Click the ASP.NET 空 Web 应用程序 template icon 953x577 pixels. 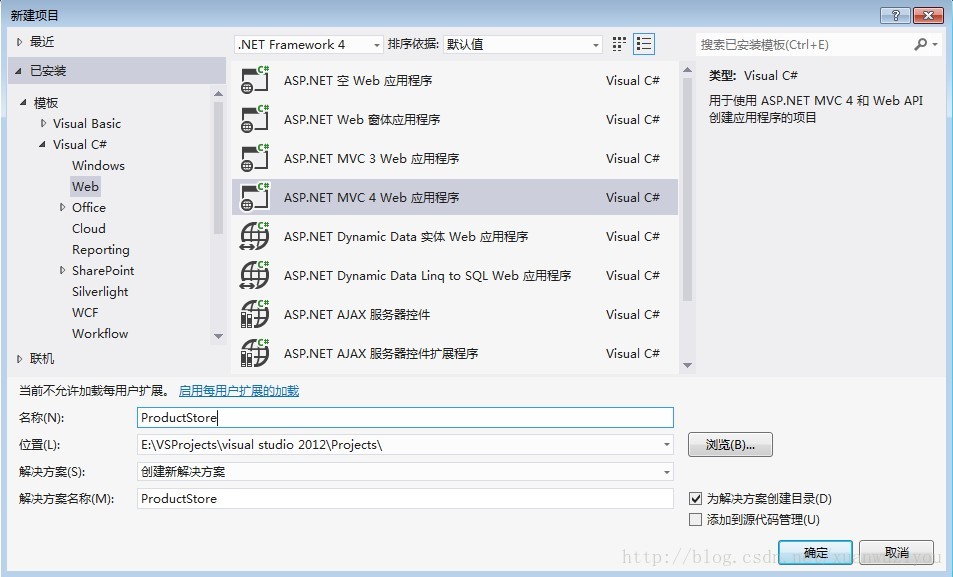point(255,80)
